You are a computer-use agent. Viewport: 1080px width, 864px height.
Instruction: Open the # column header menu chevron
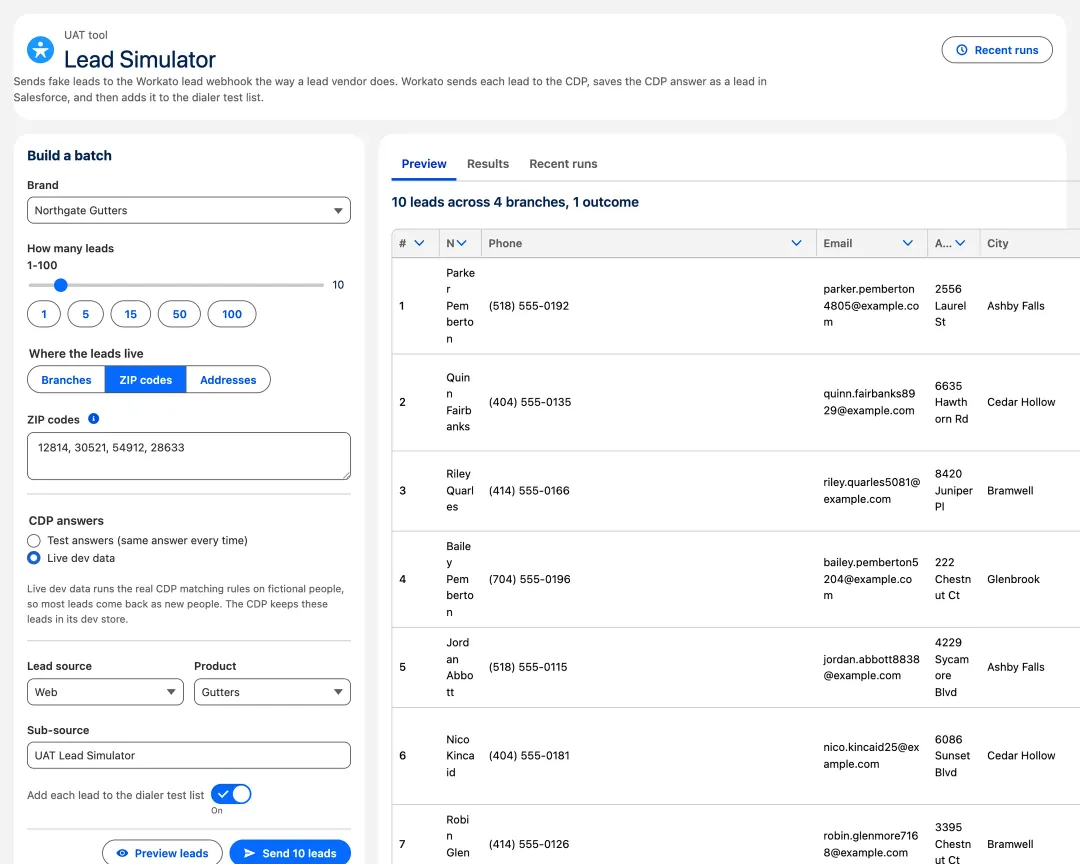[x=419, y=243]
